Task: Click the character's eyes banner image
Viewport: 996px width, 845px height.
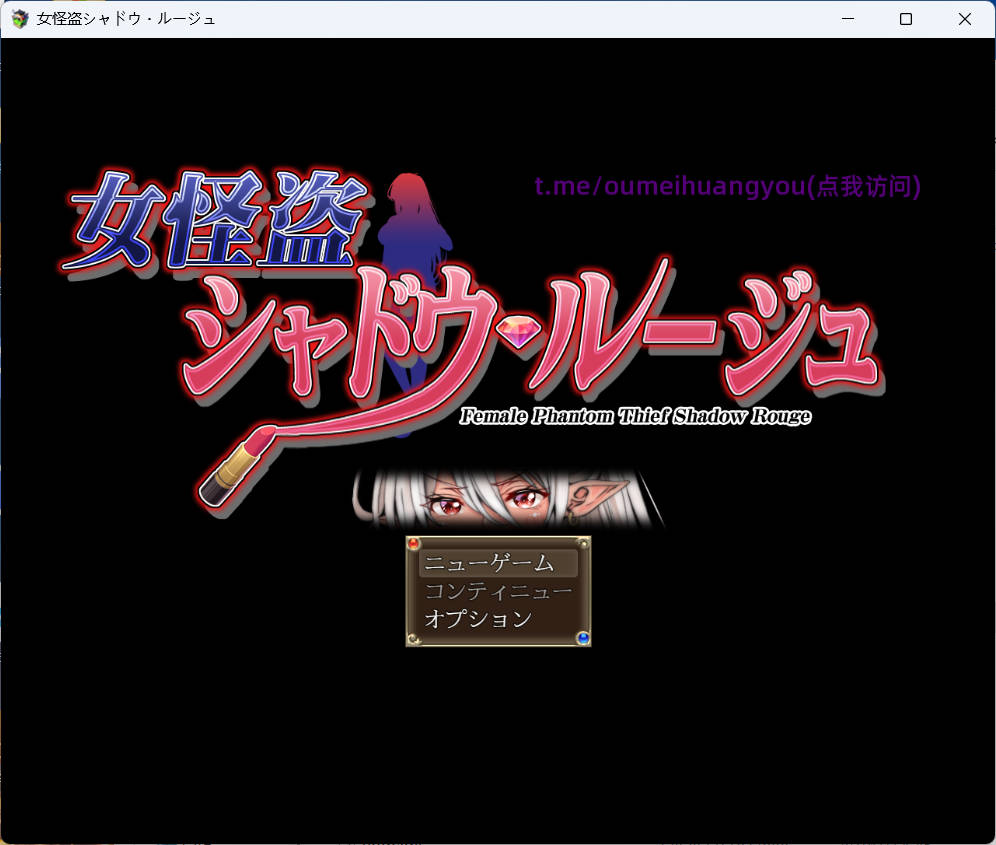Action: (498, 495)
